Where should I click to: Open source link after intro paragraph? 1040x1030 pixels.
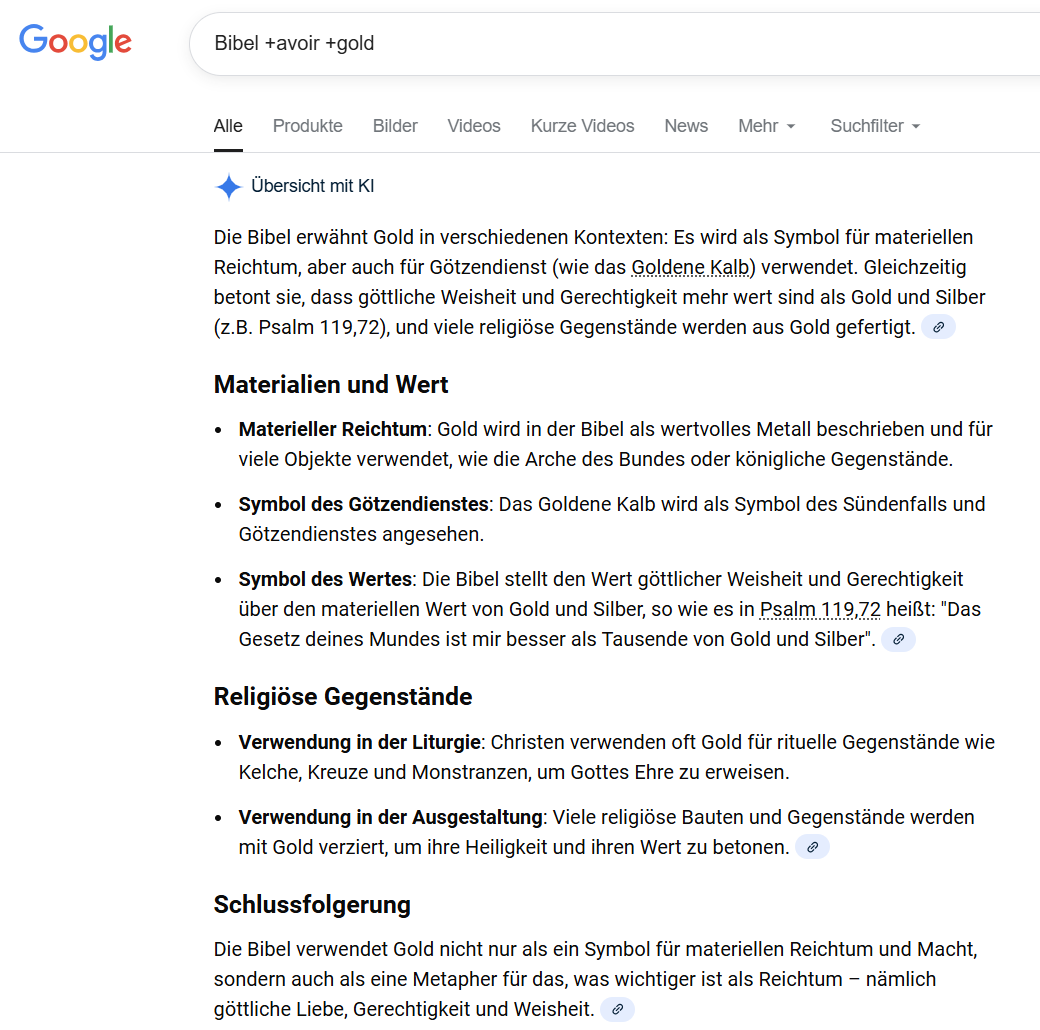pyautogui.click(x=938, y=327)
